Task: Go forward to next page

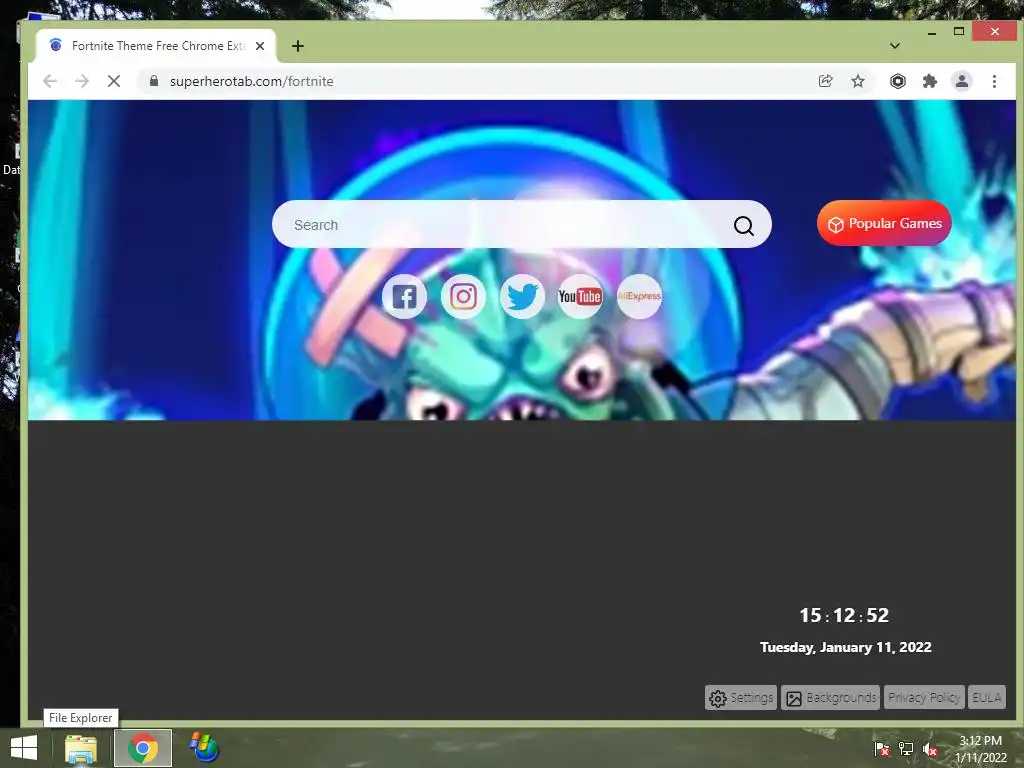Action: (82, 81)
